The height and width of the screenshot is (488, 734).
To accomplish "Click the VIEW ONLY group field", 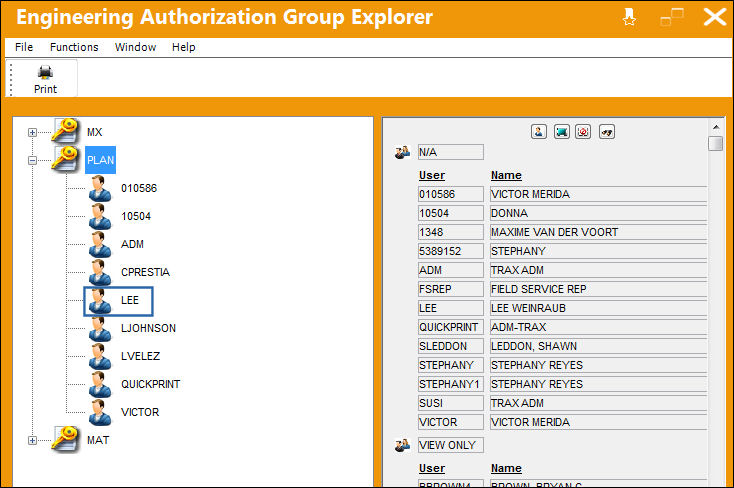I will (451, 445).
